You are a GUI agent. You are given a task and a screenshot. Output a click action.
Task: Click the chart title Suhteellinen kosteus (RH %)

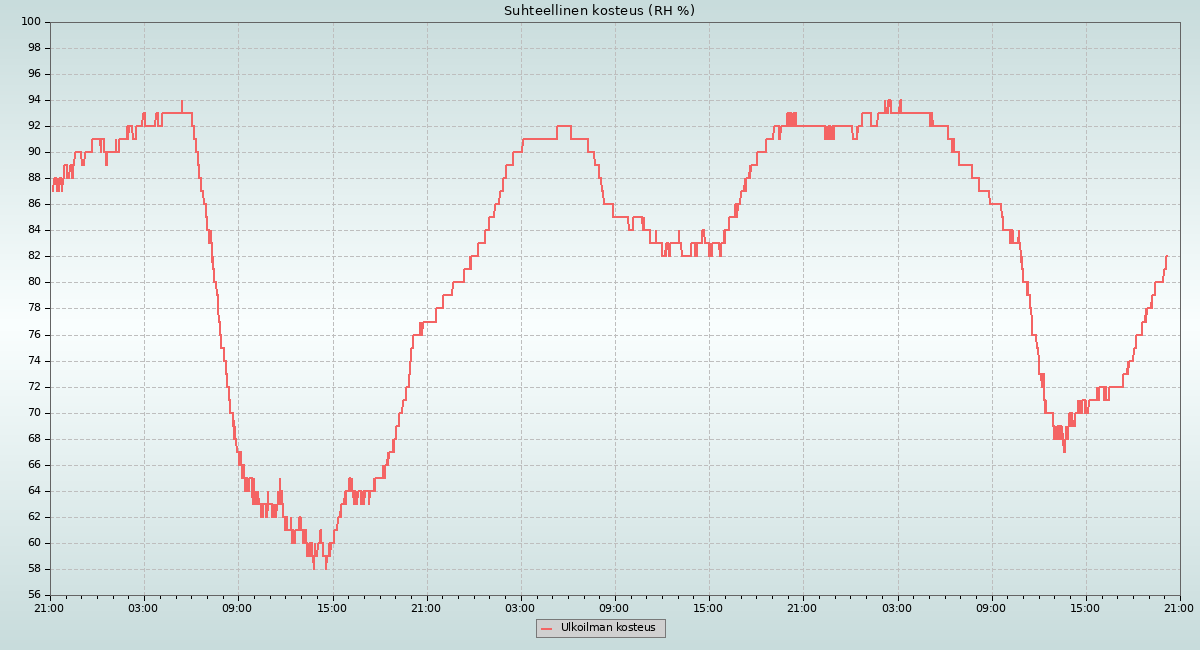point(599,11)
